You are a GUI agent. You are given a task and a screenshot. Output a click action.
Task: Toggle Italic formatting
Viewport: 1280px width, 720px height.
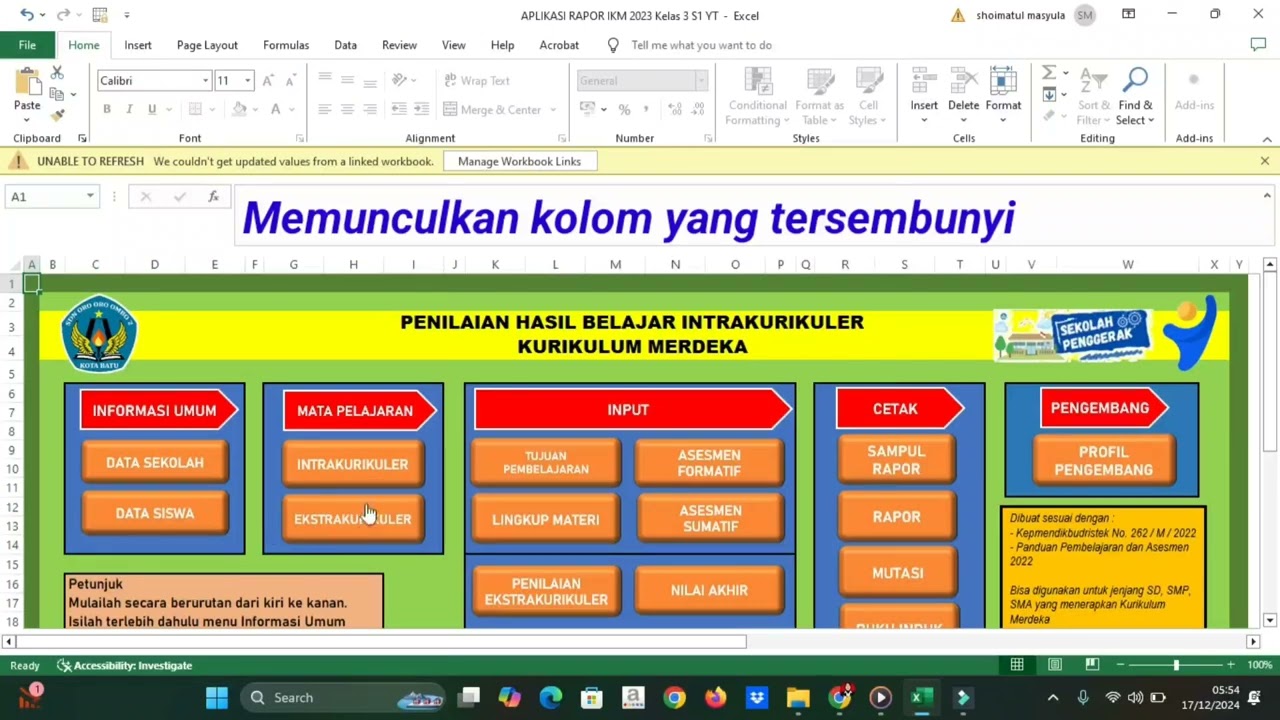129,109
